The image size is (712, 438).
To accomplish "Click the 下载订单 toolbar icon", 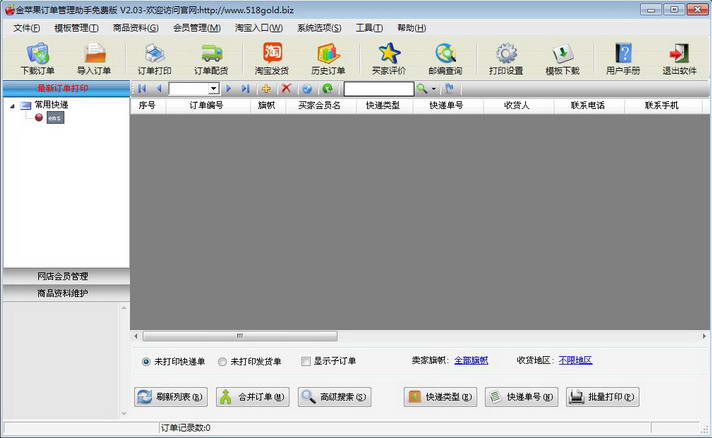I will [38, 59].
